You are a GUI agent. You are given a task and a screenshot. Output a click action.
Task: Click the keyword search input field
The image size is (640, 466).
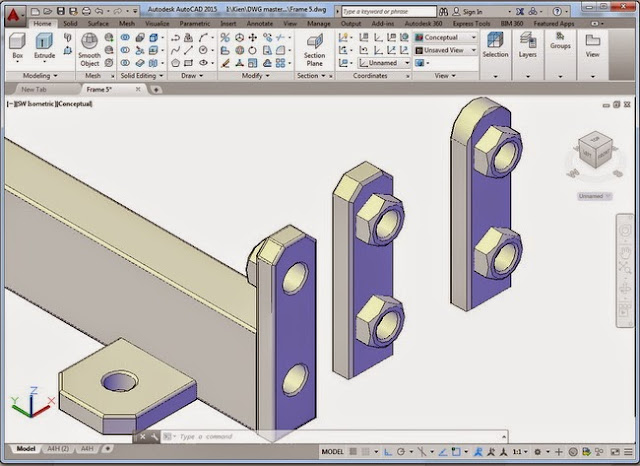point(389,11)
